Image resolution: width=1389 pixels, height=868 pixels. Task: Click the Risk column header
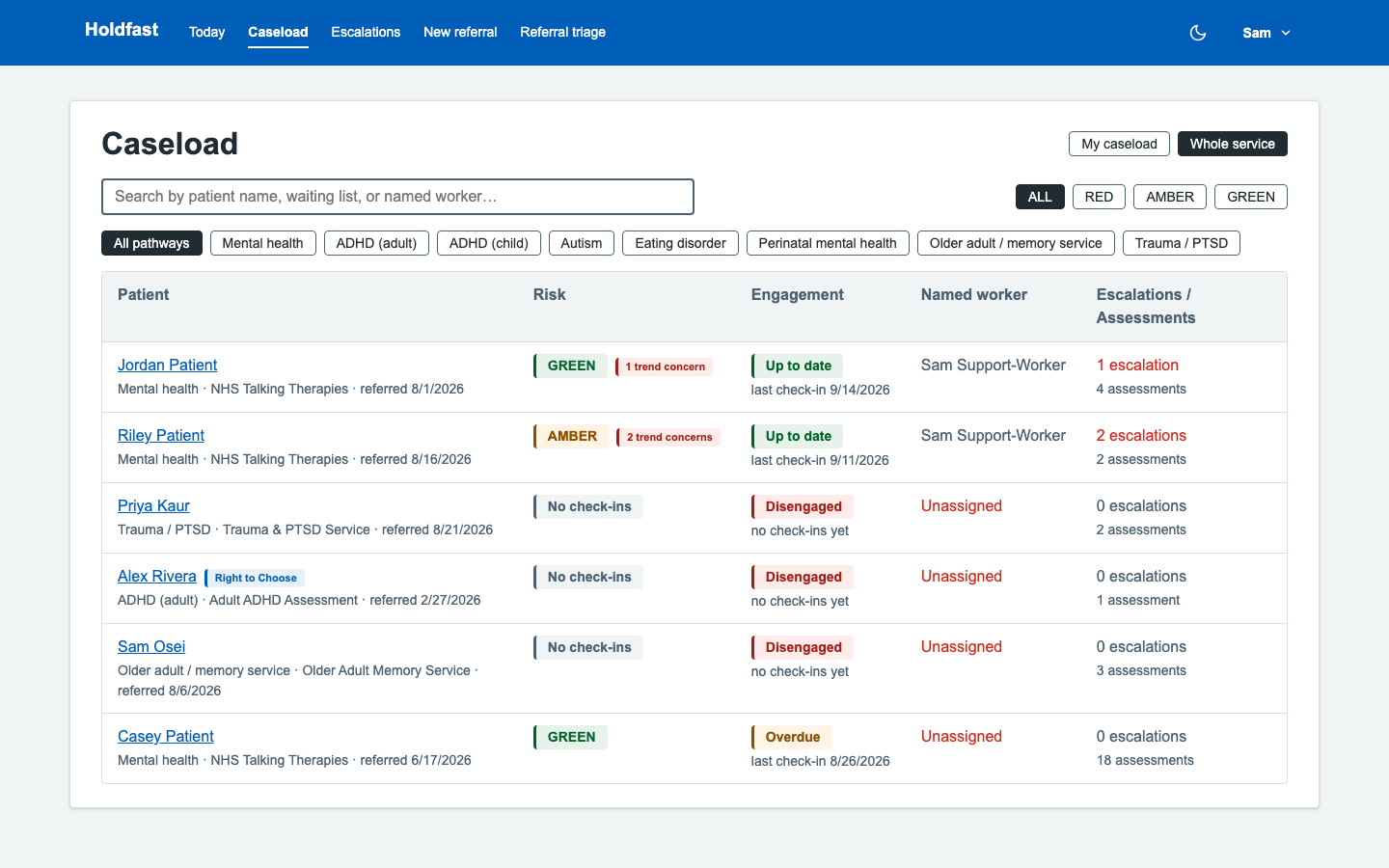point(550,294)
